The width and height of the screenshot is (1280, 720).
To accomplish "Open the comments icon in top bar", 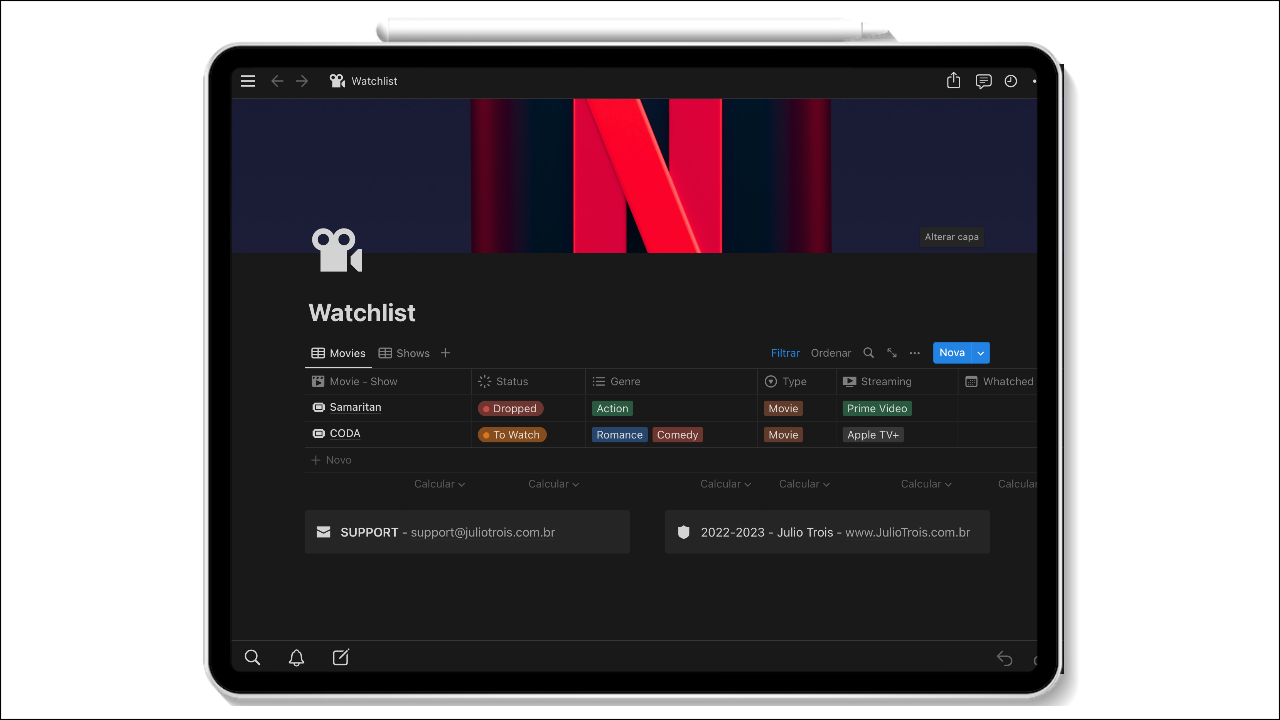I will pyautogui.click(x=984, y=81).
